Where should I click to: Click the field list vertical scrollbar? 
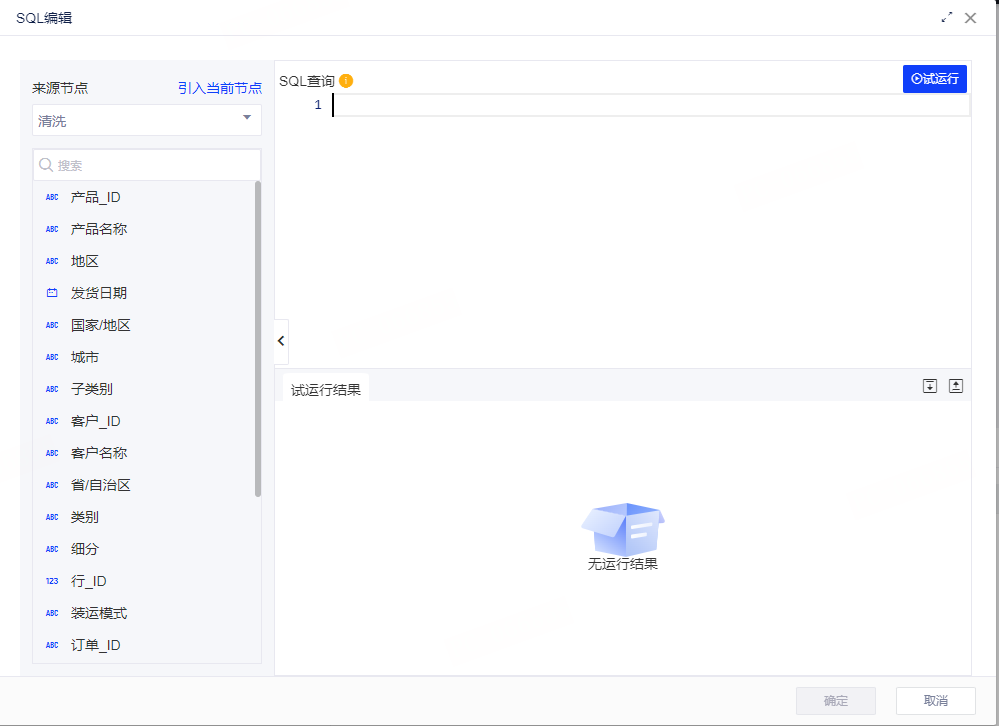tap(258, 340)
